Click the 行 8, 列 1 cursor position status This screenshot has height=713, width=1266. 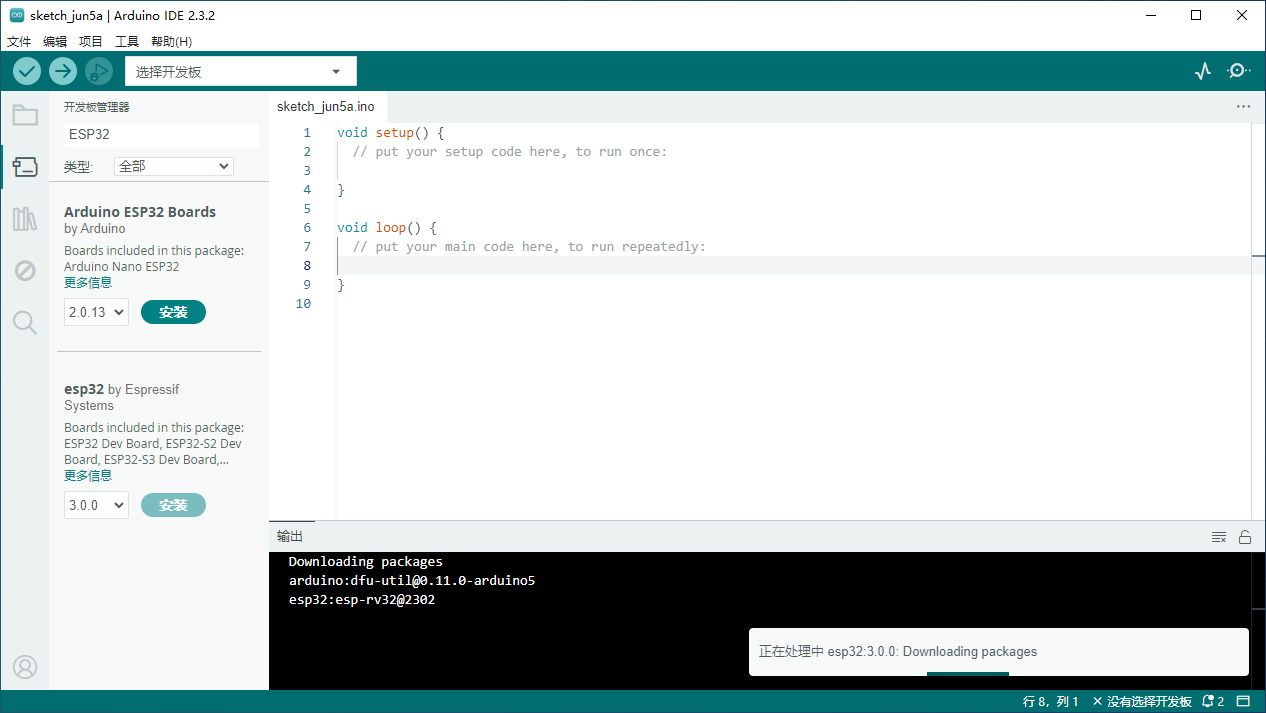pyautogui.click(x=1051, y=702)
